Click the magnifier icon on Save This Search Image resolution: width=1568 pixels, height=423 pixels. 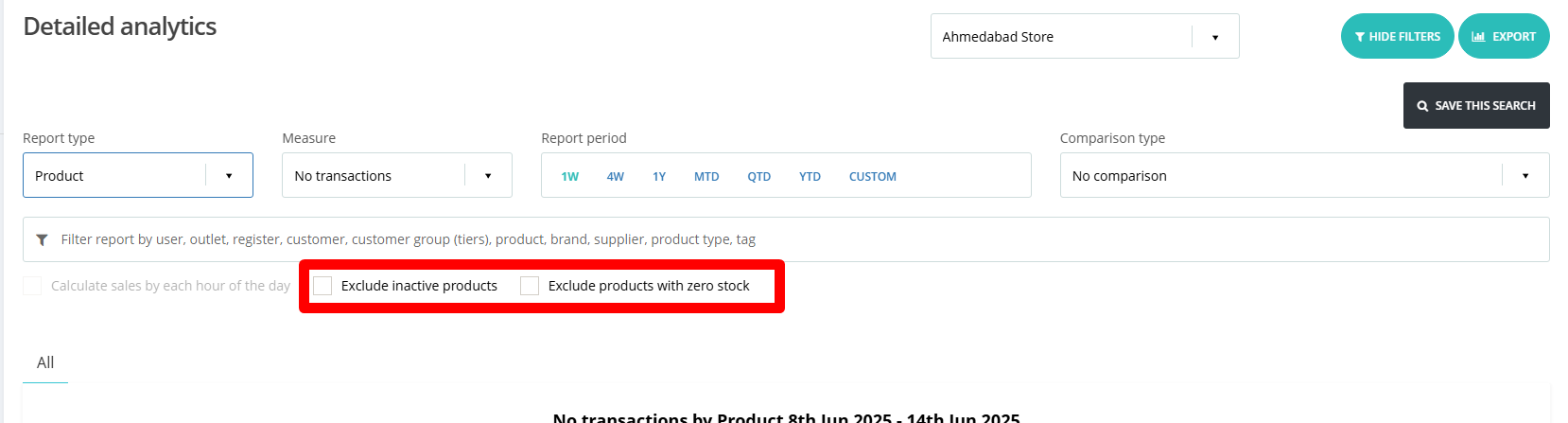pyautogui.click(x=1422, y=106)
